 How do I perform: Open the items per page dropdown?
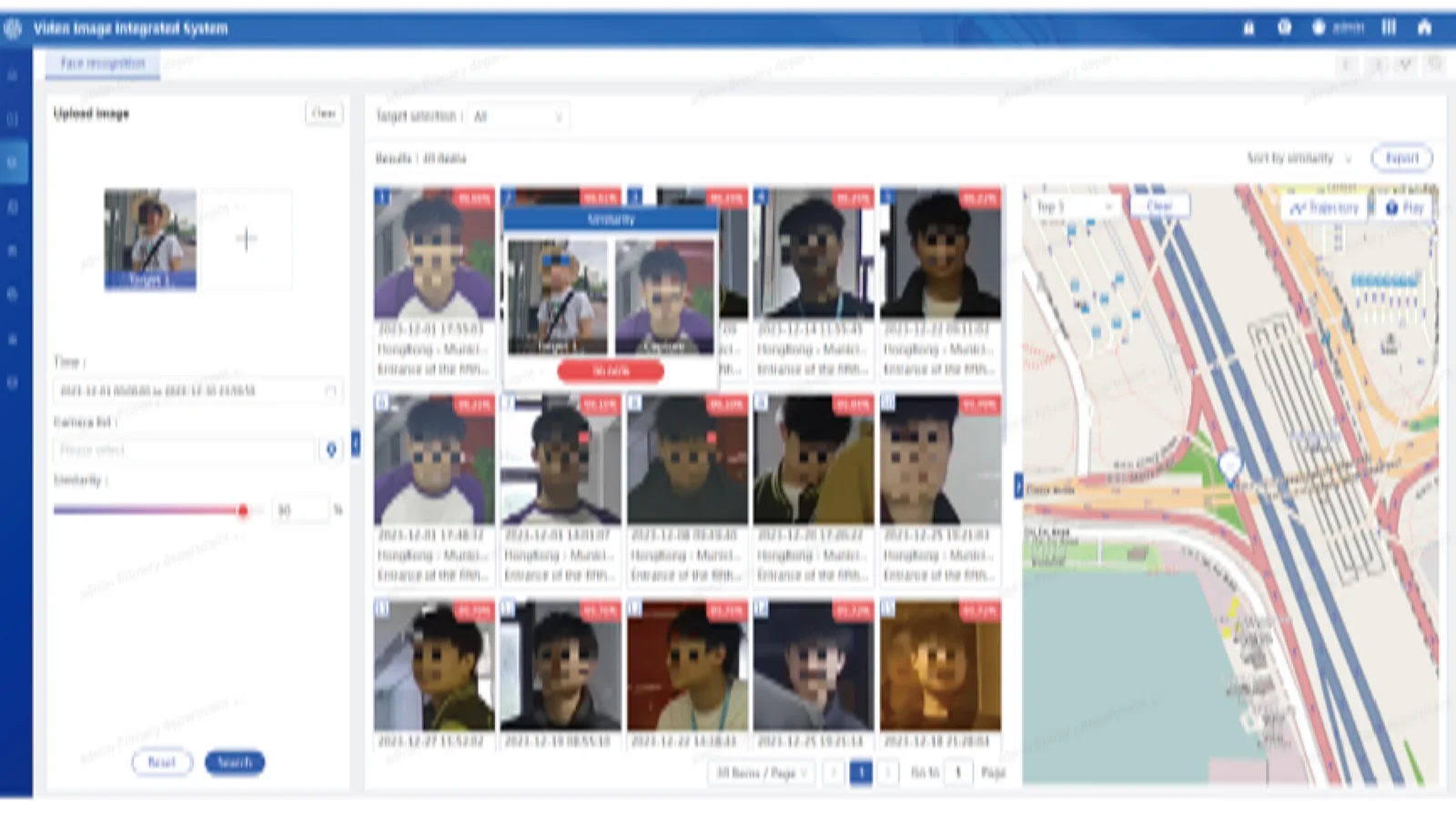[762, 773]
